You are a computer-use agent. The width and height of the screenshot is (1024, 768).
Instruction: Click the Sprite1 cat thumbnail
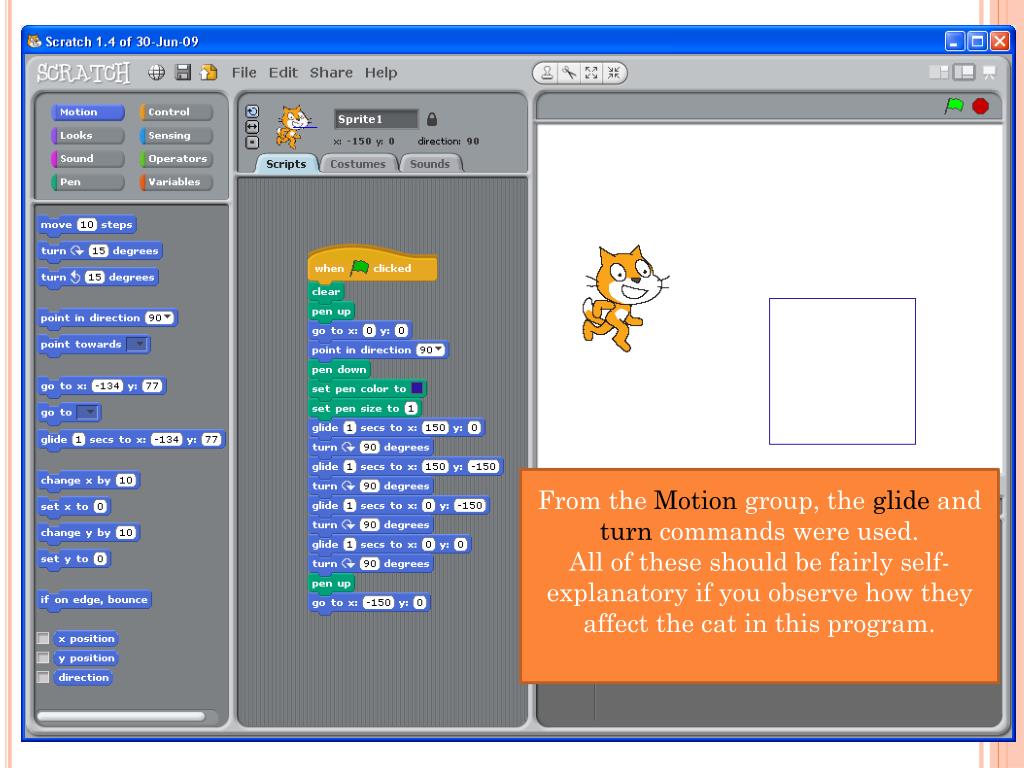(293, 127)
